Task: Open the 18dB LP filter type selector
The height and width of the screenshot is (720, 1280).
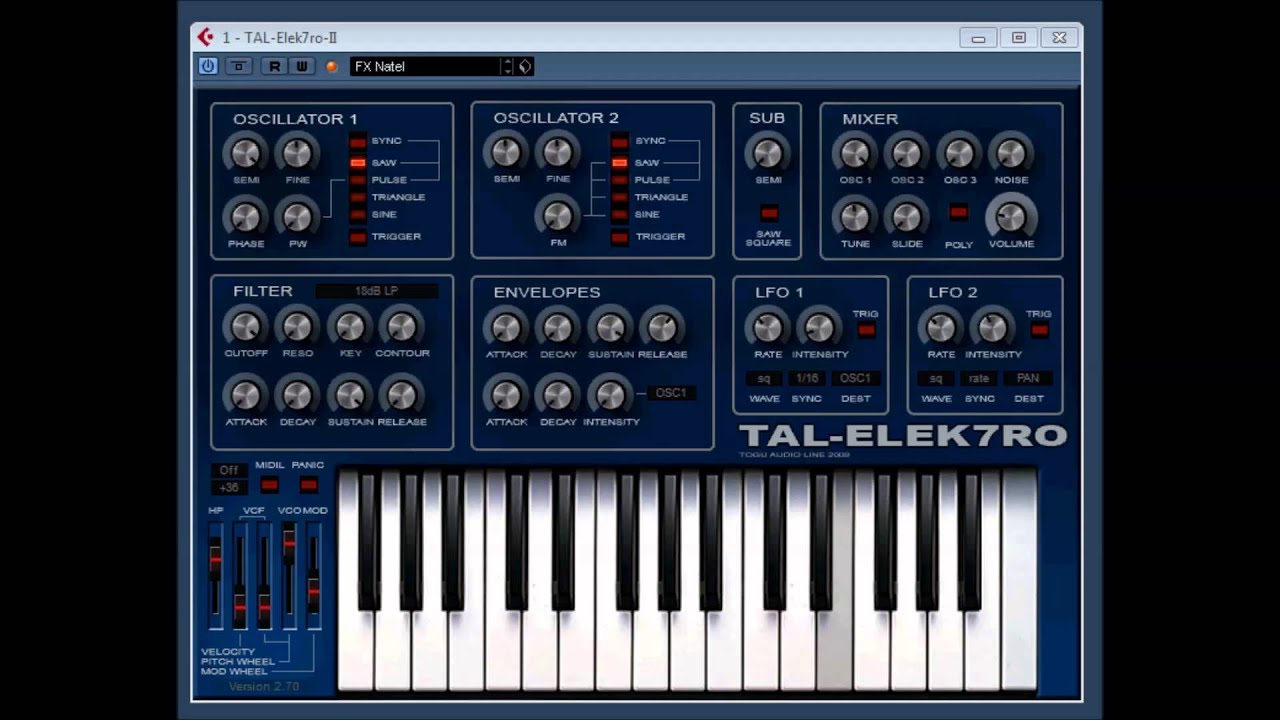Action: coord(377,291)
